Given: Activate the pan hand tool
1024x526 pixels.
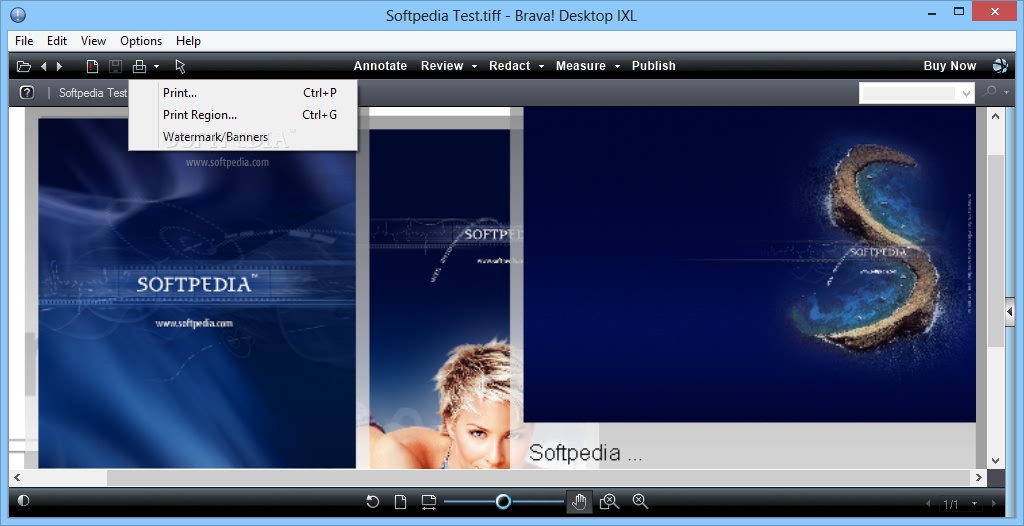Looking at the screenshot, I should (579, 502).
